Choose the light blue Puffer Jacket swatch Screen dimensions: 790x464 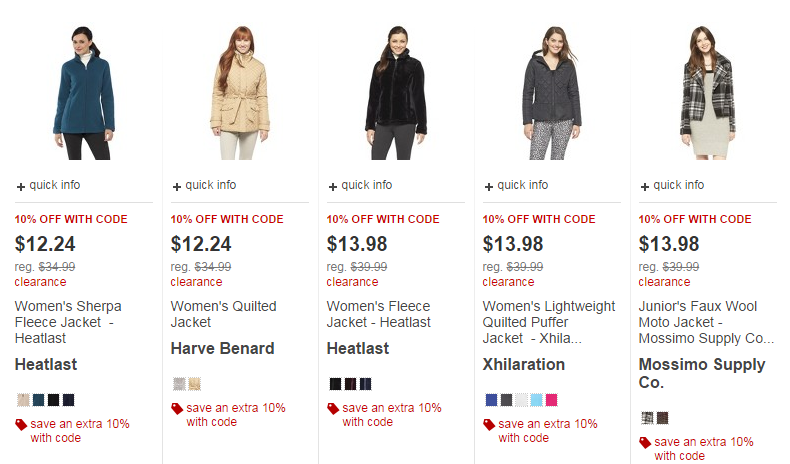pyautogui.click(x=536, y=400)
